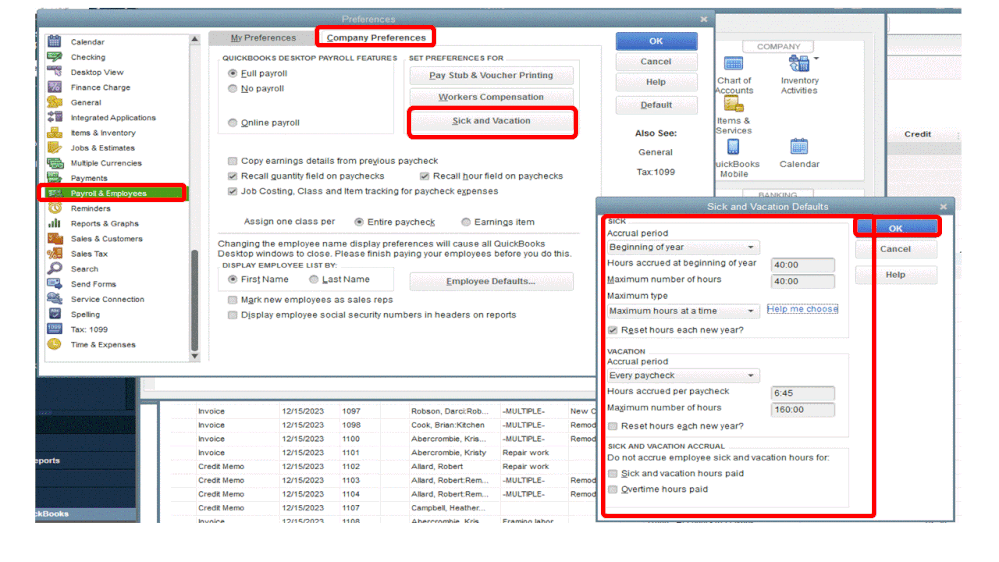Click the Reports & Graphs bar chart icon
Screen dimensions: 999x562
(55, 224)
